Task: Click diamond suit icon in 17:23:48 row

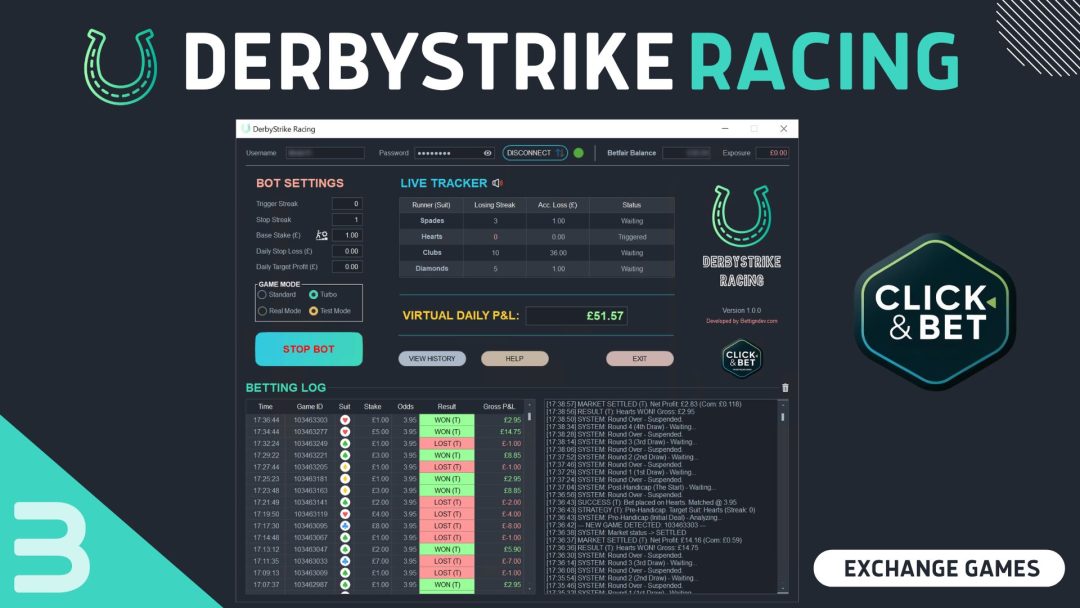Action: [344, 490]
